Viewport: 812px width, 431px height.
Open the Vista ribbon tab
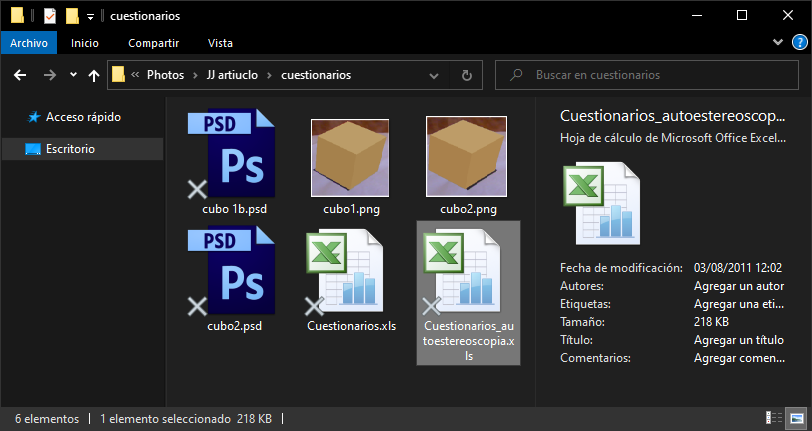tap(220, 43)
